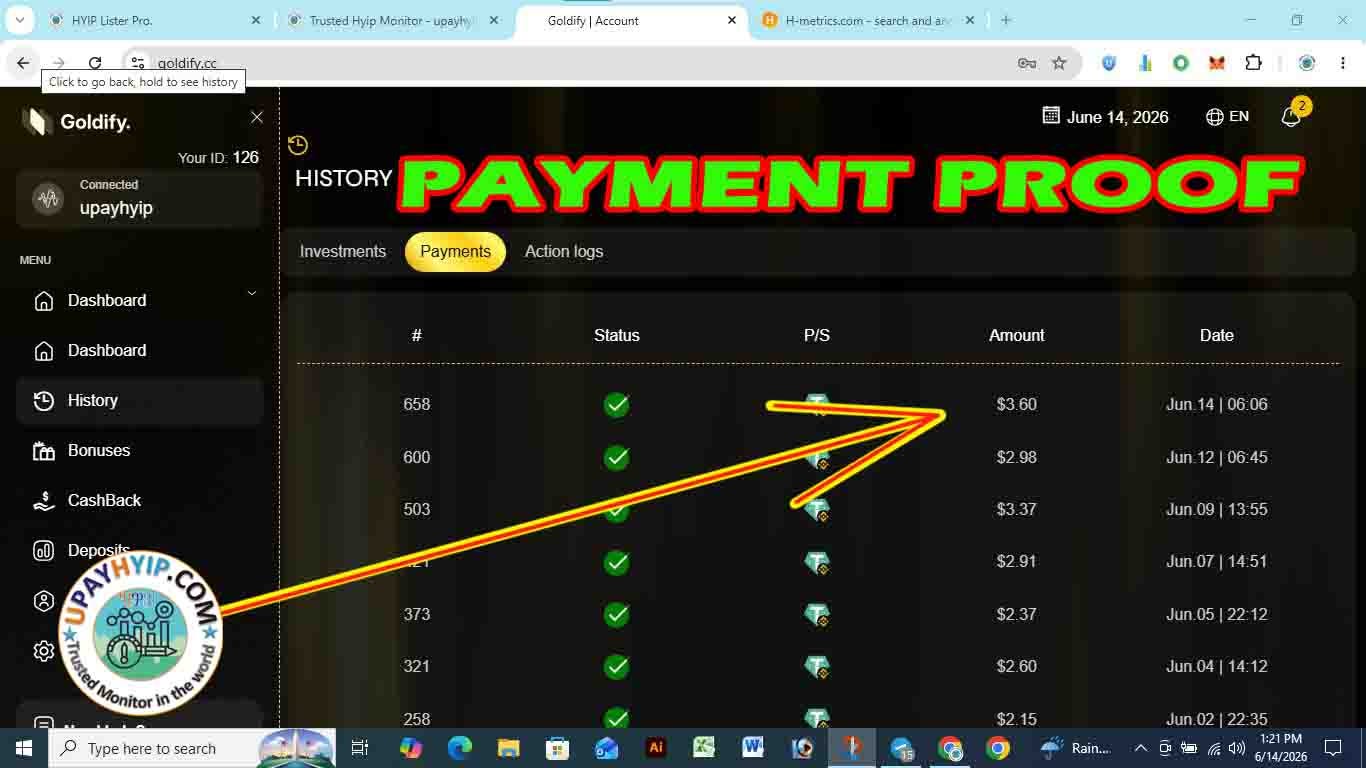The image size is (1366, 768).
Task: Click the Tether icon in Jun.07 row
Action: pos(817,562)
